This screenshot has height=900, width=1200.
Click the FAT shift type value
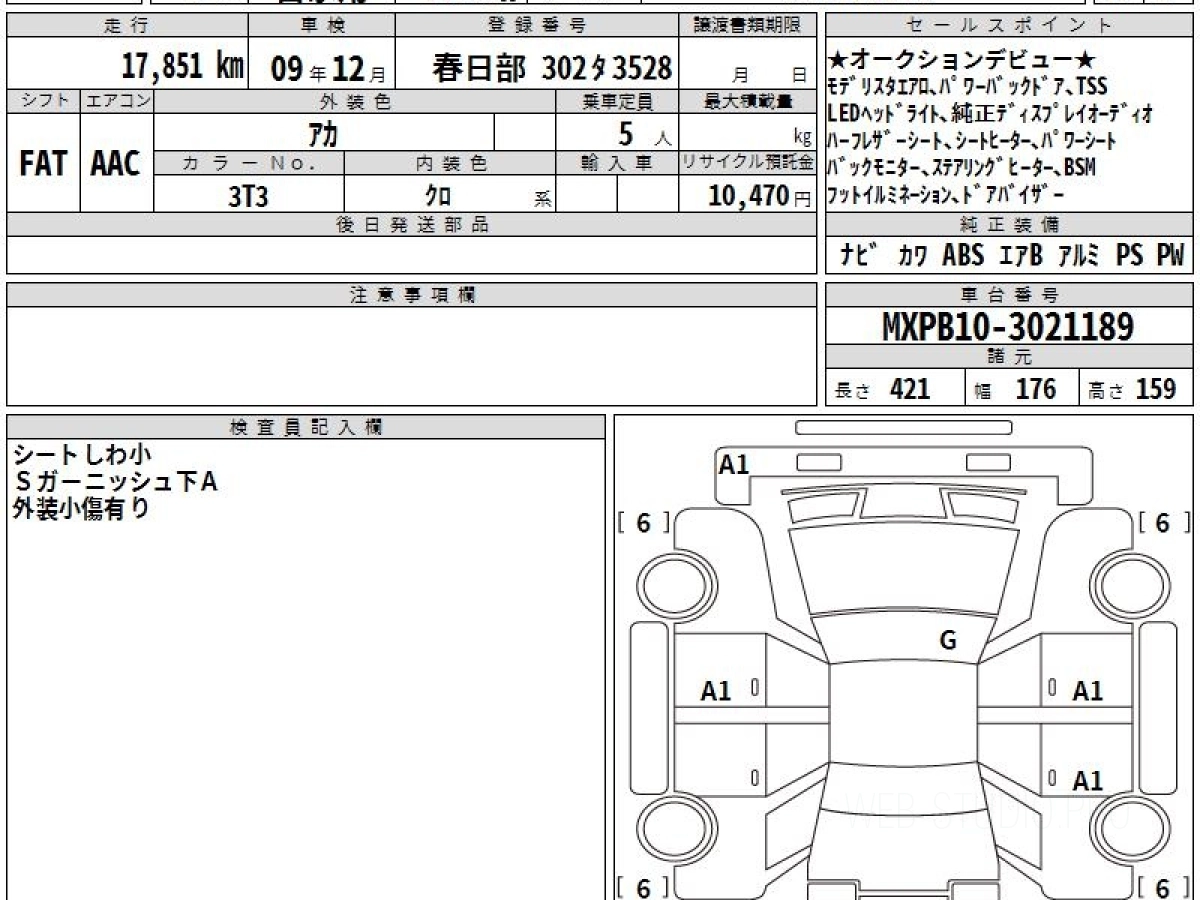[42, 164]
